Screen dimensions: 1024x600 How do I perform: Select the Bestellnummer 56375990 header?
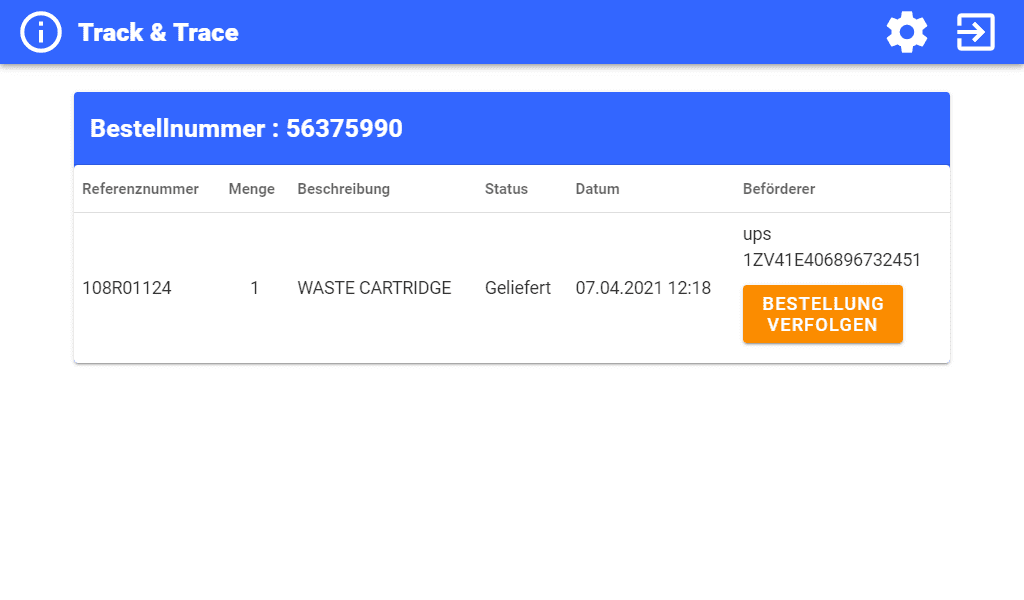(x=246, y=129)
